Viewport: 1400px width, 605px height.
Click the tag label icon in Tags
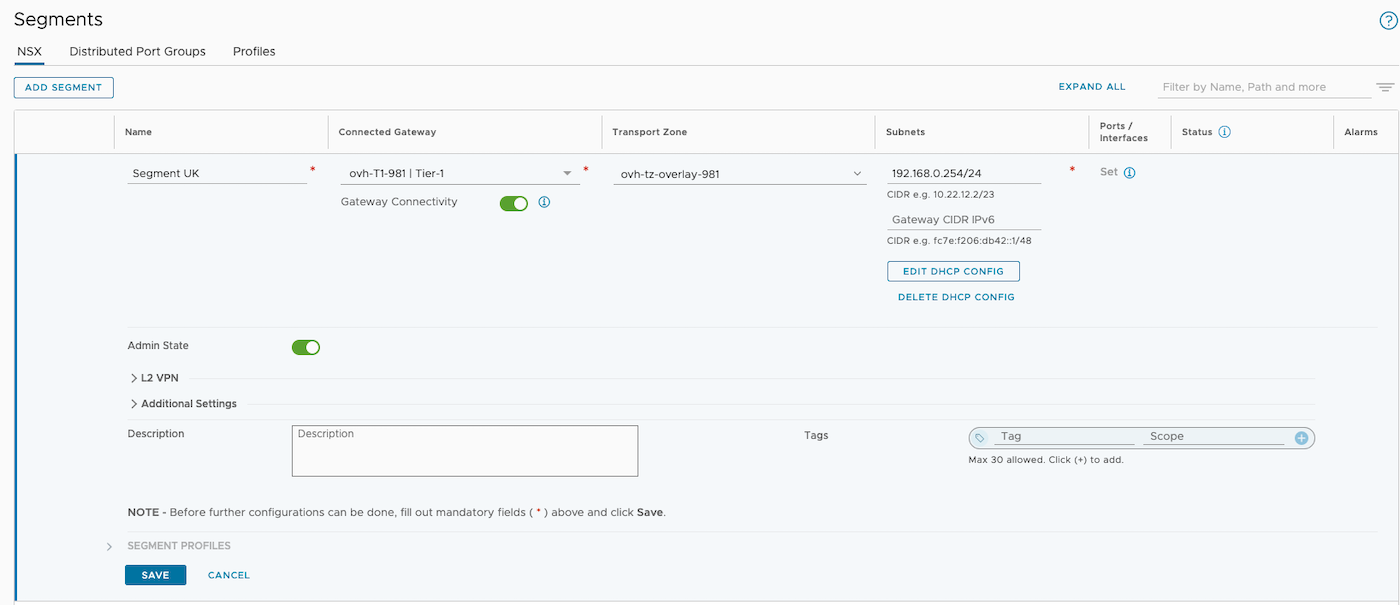[980, 438]
